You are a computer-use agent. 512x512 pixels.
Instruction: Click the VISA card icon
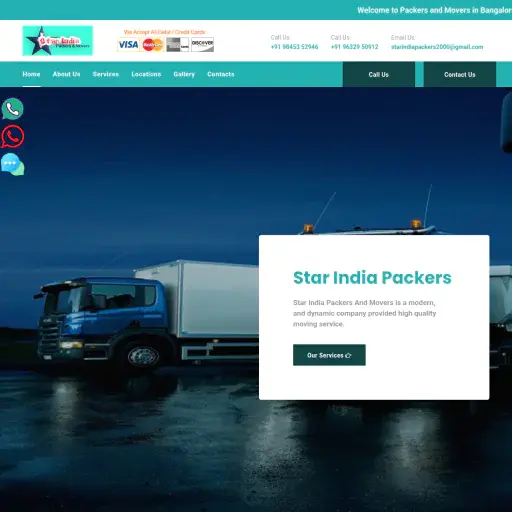tap(128, 45)
